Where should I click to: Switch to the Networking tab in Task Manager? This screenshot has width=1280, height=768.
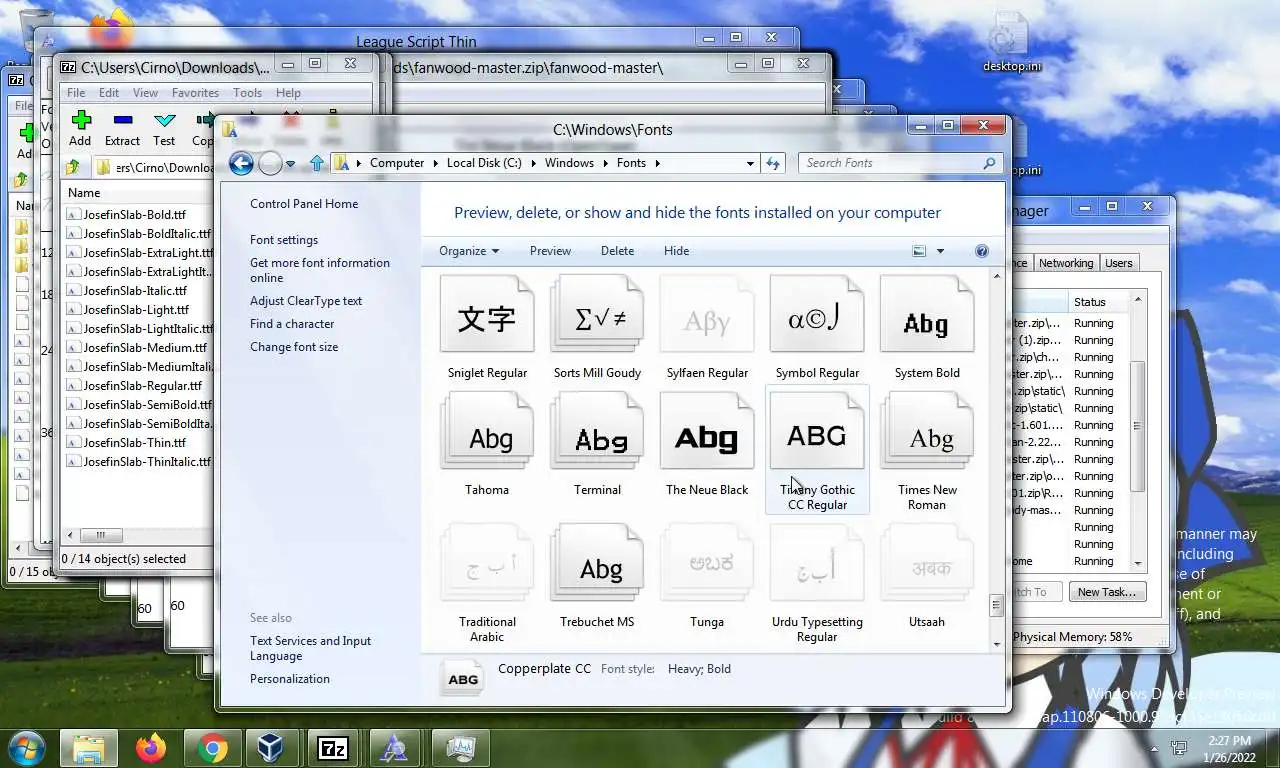[1065, 263]
